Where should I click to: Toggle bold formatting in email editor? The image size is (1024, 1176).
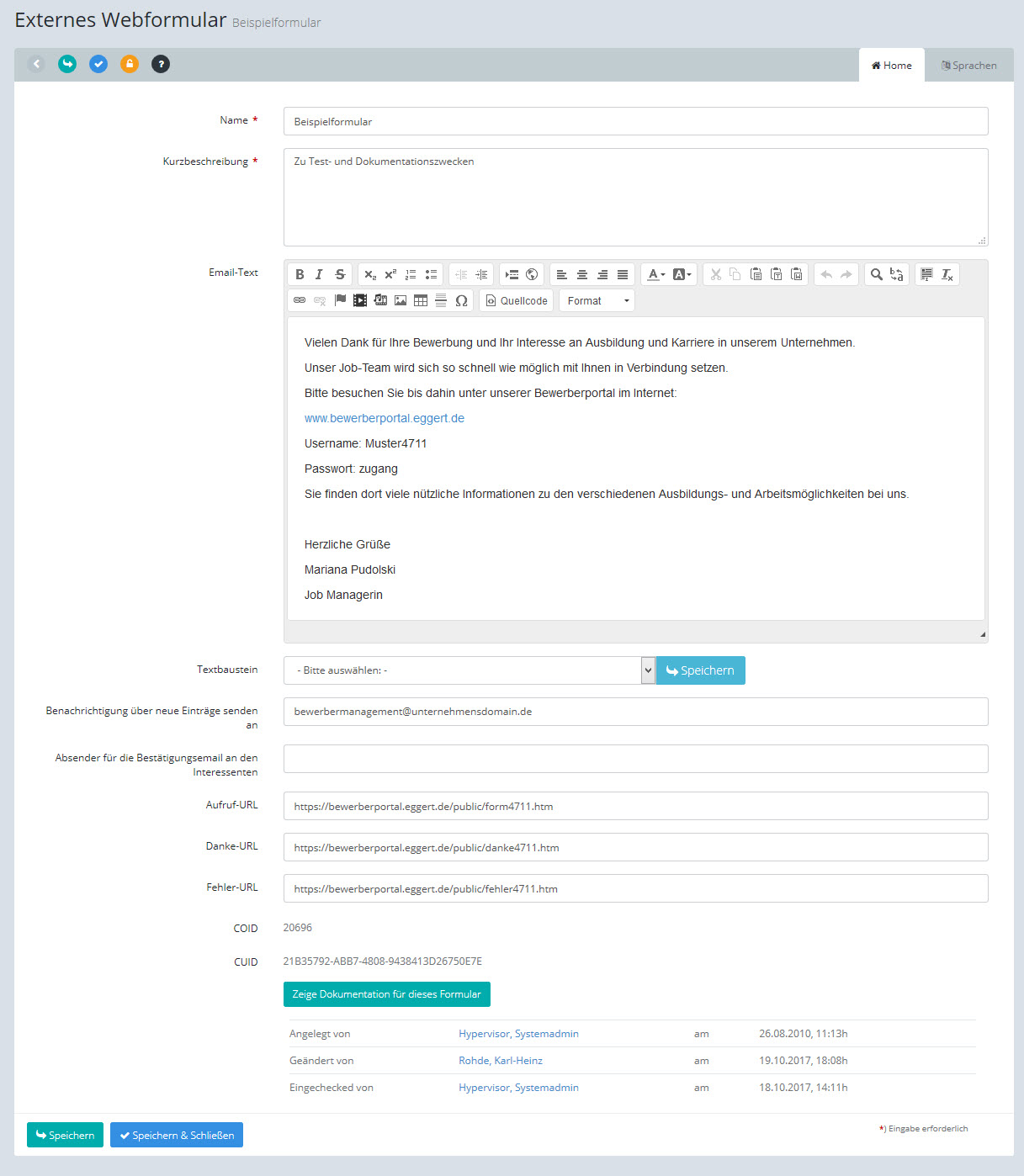point(300,274)
